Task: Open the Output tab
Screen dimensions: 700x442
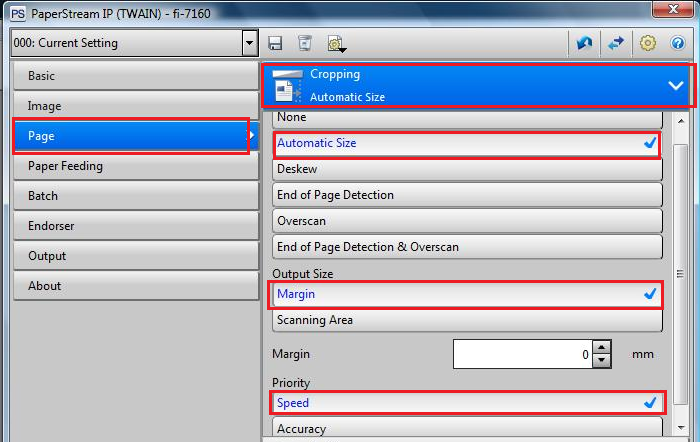Action: (136, 256)
